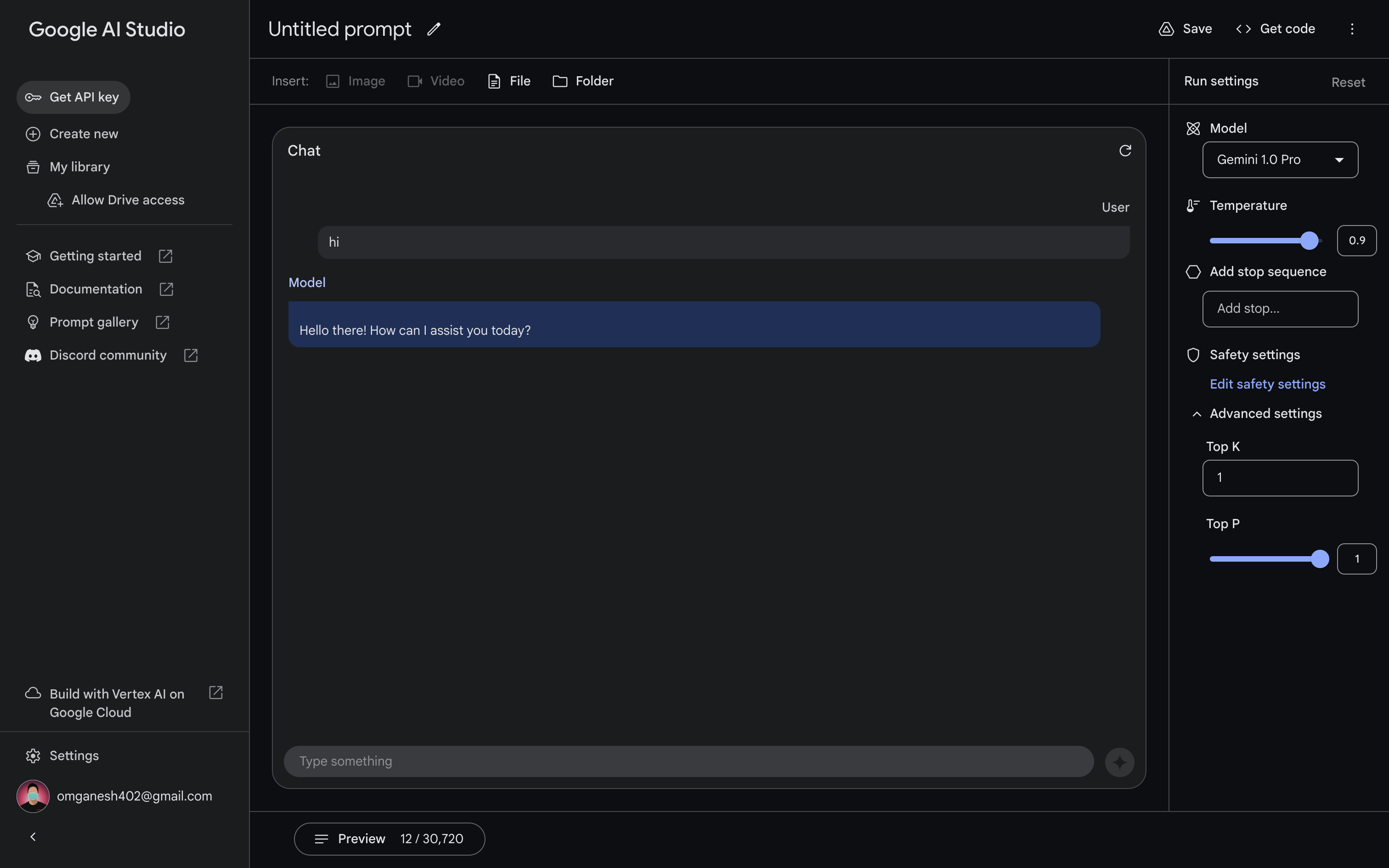Click the user message 'hi'
Image resolution: width=1389 pixels, height=868 pixels.
pos(723,242)
